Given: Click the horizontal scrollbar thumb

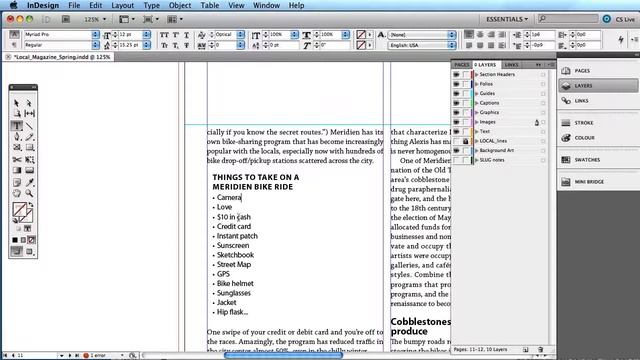Looking at the screenshot, I should click(x=283, y=356).
